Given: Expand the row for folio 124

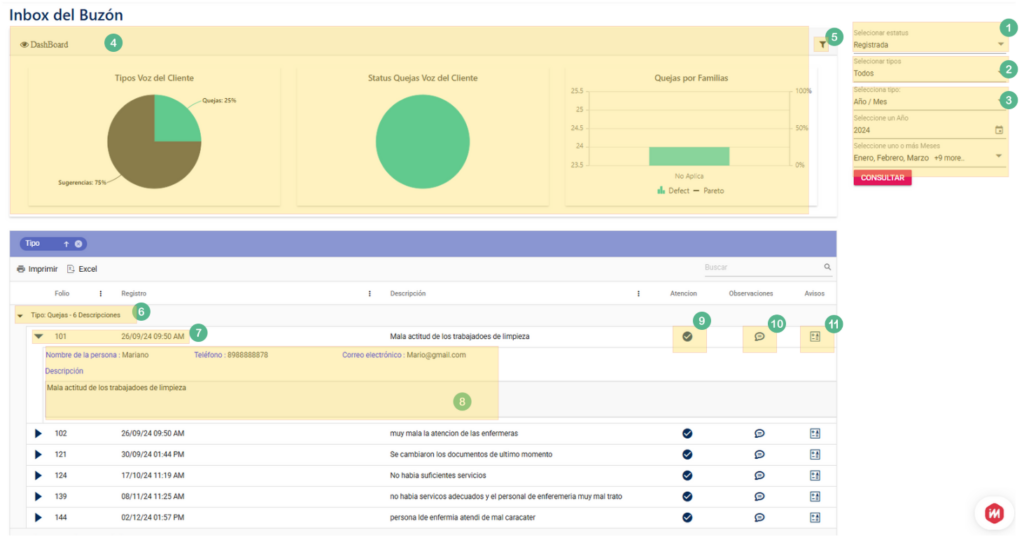Looking at the screenshot, I should coord(38,475).
